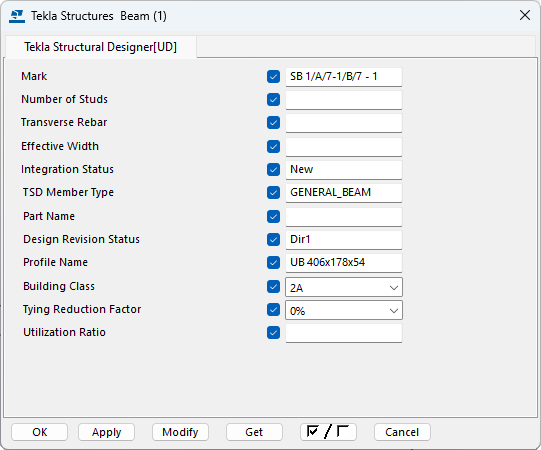Image resolution: width=541 pixels, height=450 pixels.
Task: Uncheck the Design Revision Status checkbox
Action: pyautogui.click(x=273, y=239)
